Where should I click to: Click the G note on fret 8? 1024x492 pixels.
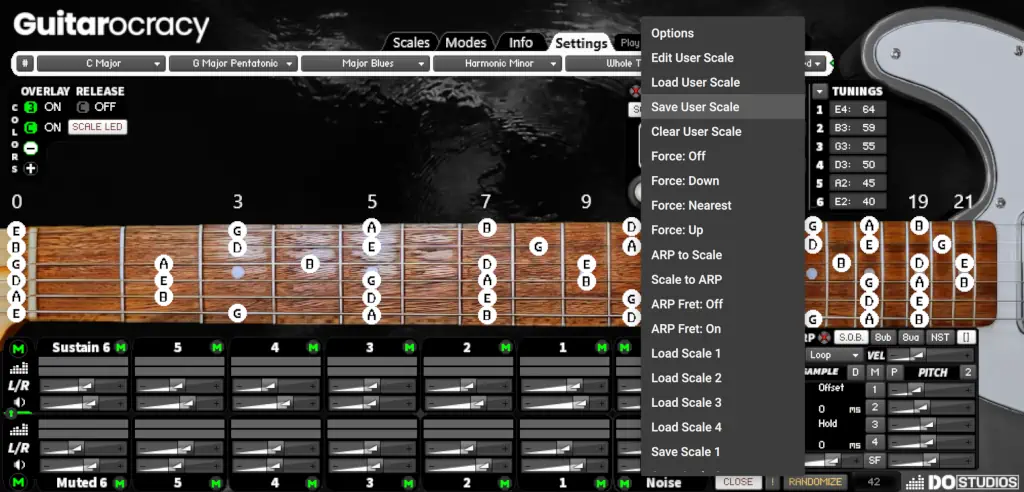538,246
